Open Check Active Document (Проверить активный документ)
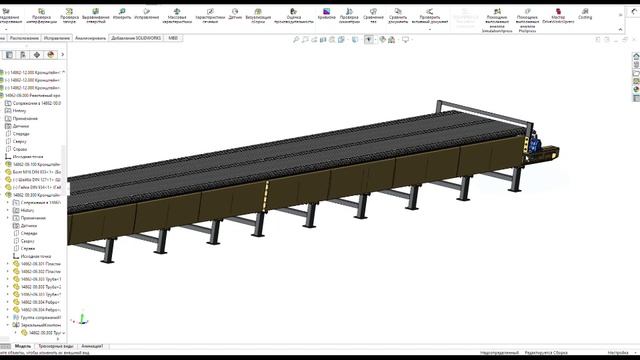The image size is (640, 360). pyautogui.click(x=430, y=16)
